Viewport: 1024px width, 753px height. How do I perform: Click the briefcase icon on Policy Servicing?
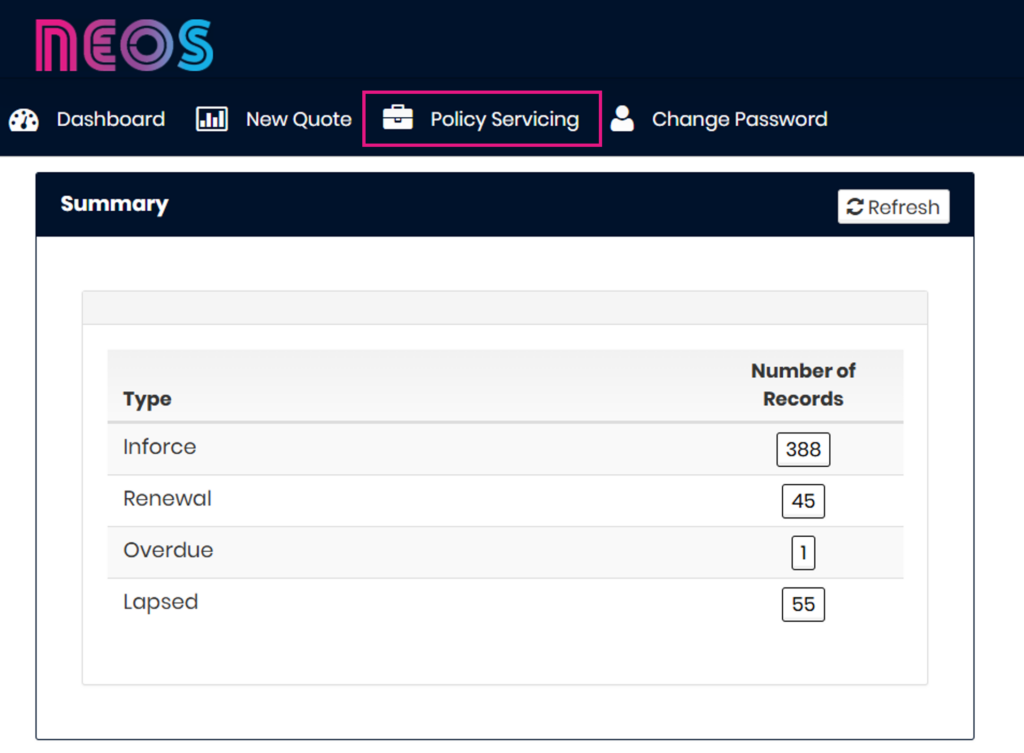pyautogui.click(x=397, y=118)
